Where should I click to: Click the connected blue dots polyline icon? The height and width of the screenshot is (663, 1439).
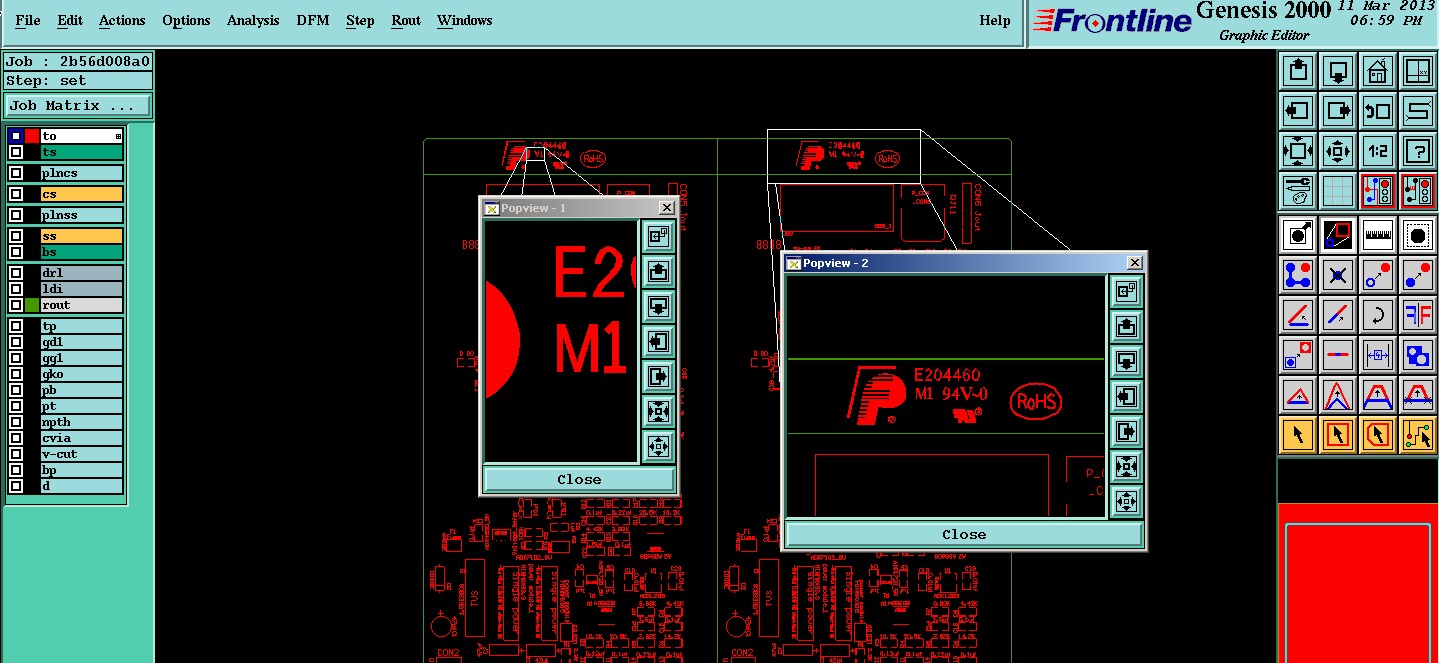click(x=1297, y=274)
